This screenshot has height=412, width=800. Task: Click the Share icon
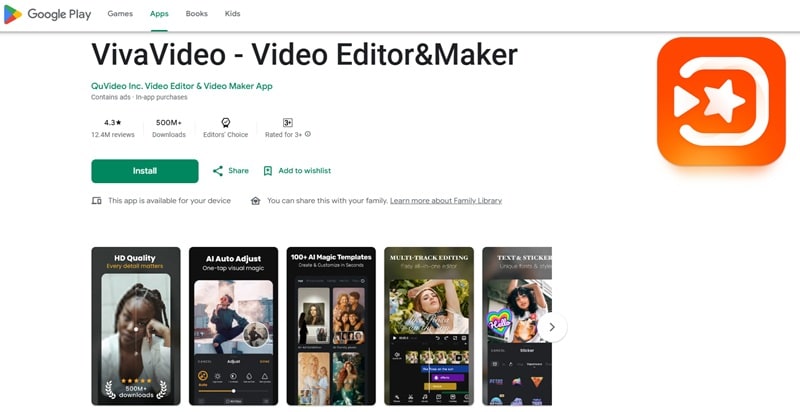click(x=218, y=171)
